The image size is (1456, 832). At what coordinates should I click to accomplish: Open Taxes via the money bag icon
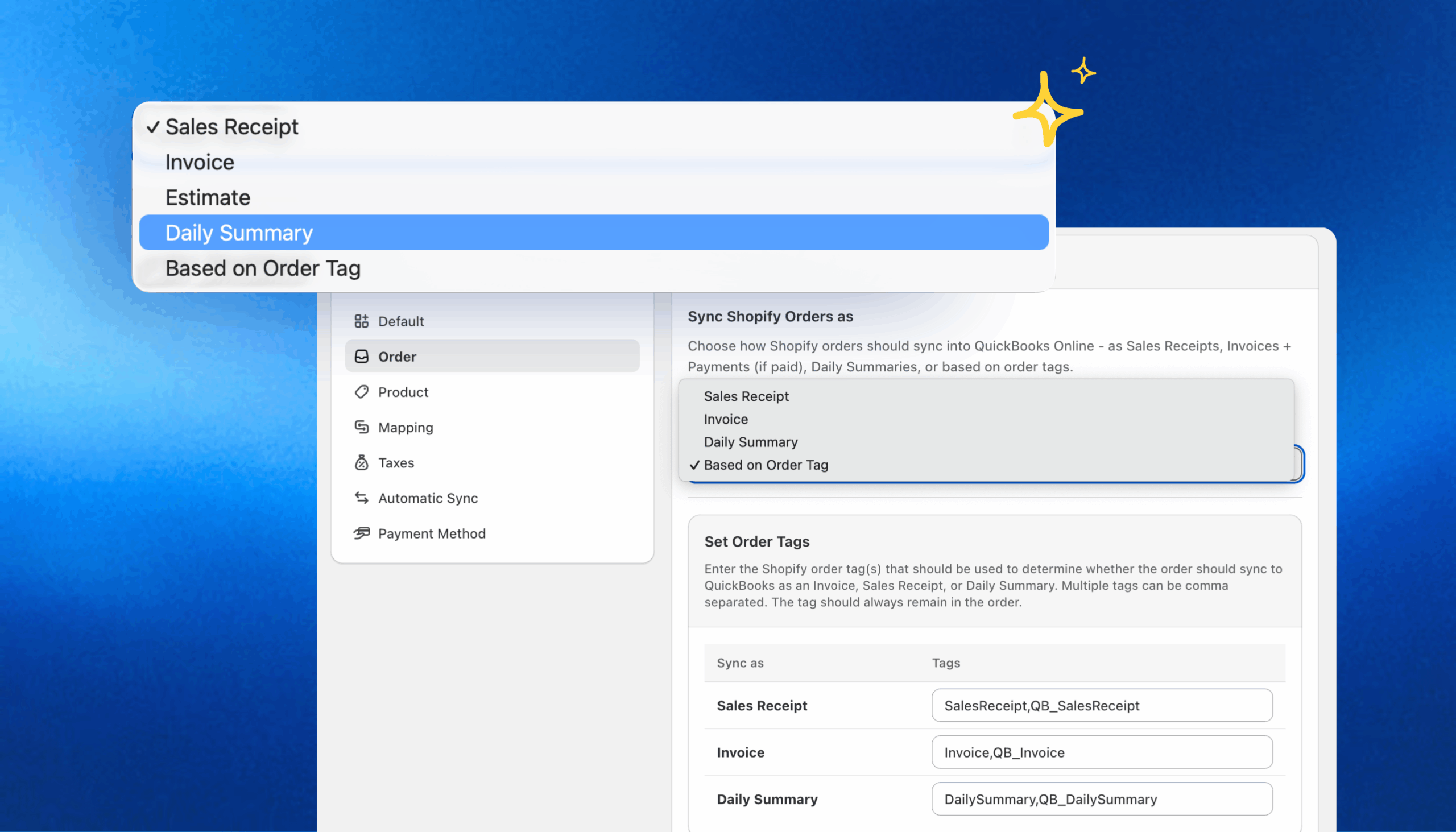tap(362, 463)
